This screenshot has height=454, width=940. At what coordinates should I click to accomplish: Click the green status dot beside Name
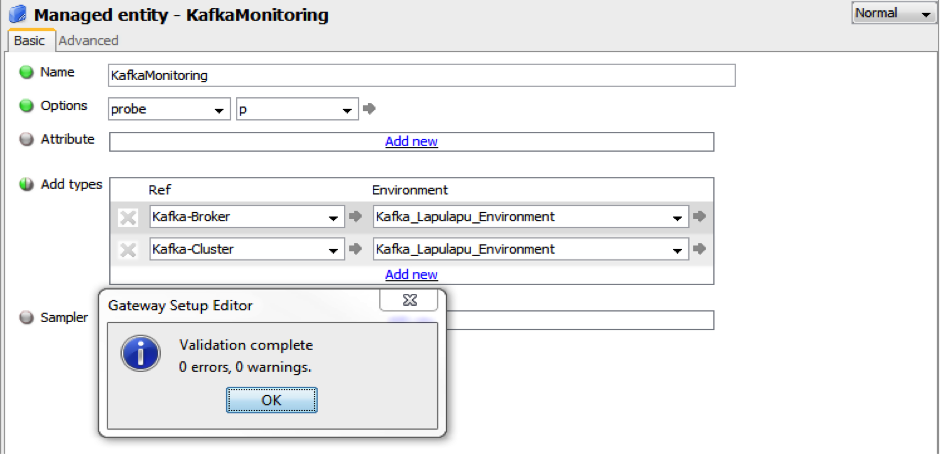coord(26,73)
